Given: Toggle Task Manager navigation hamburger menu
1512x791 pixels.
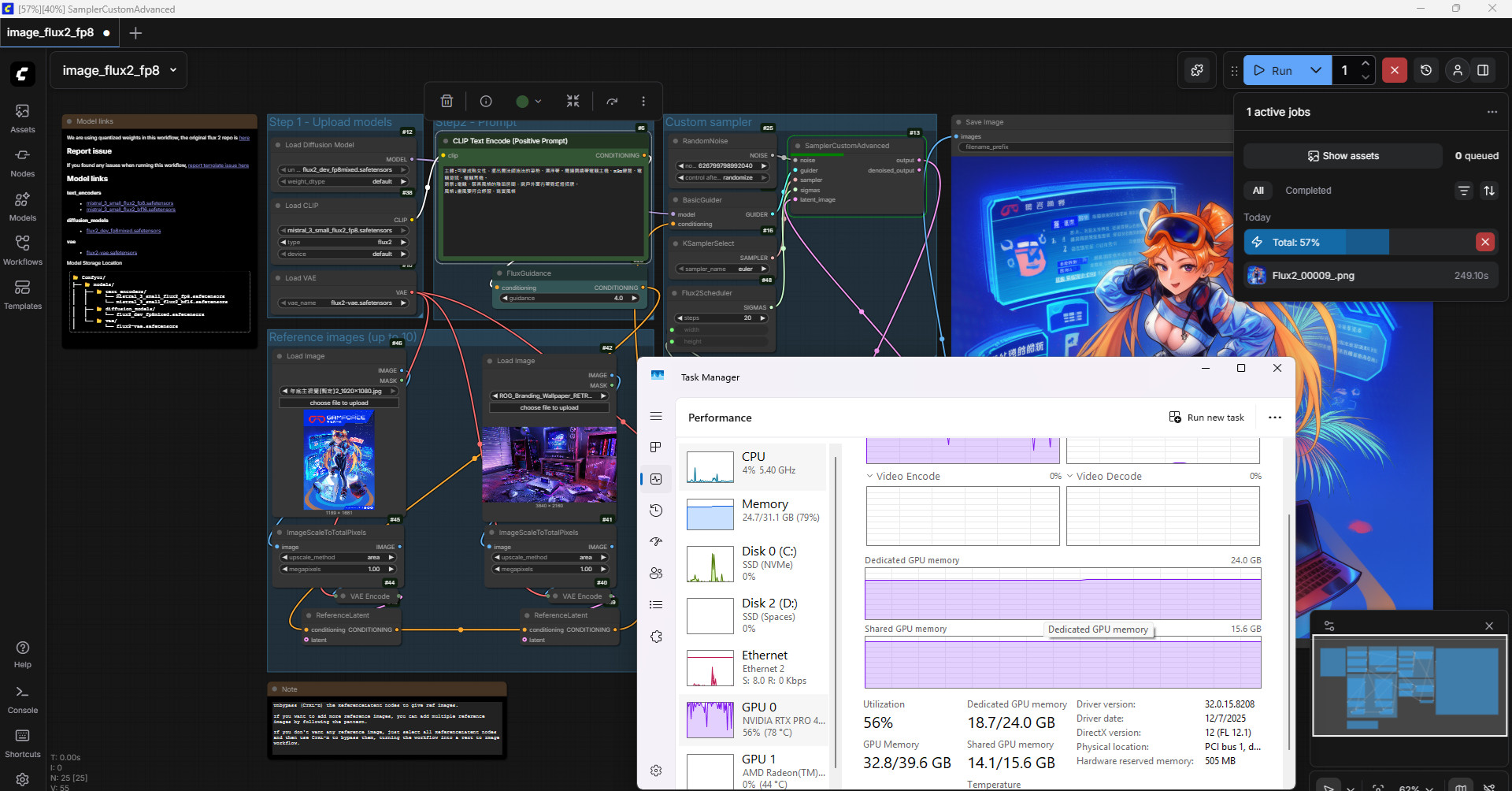Looking at the screenshot, I should tap(656, 416).
